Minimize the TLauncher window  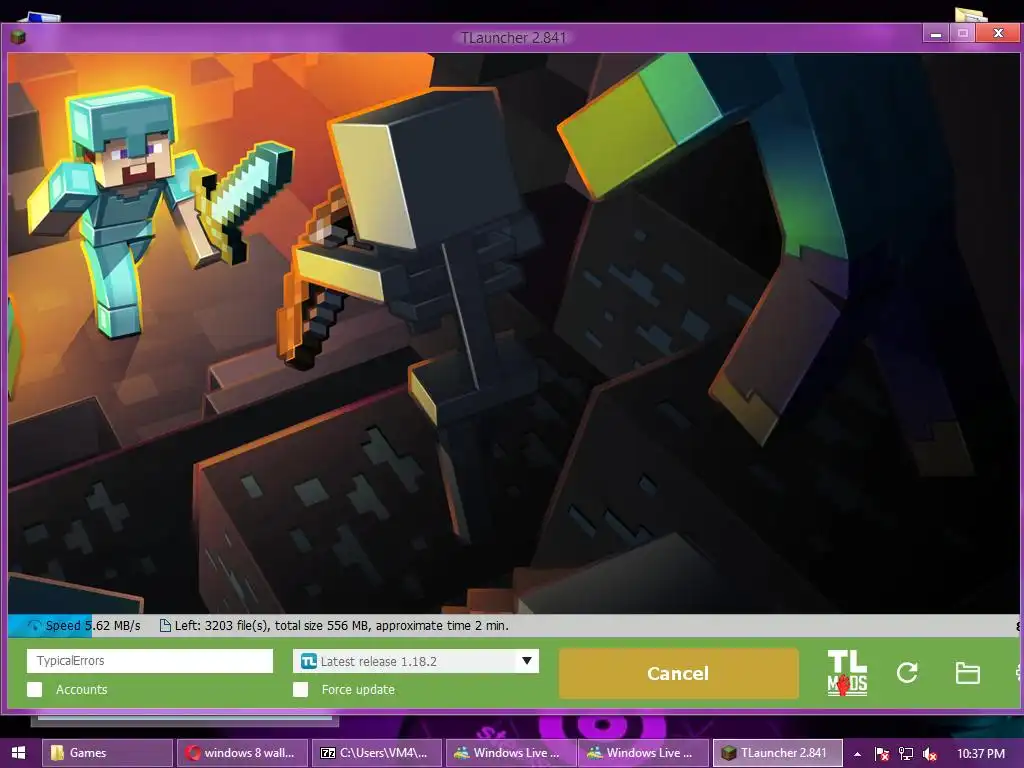pos(936,33)
